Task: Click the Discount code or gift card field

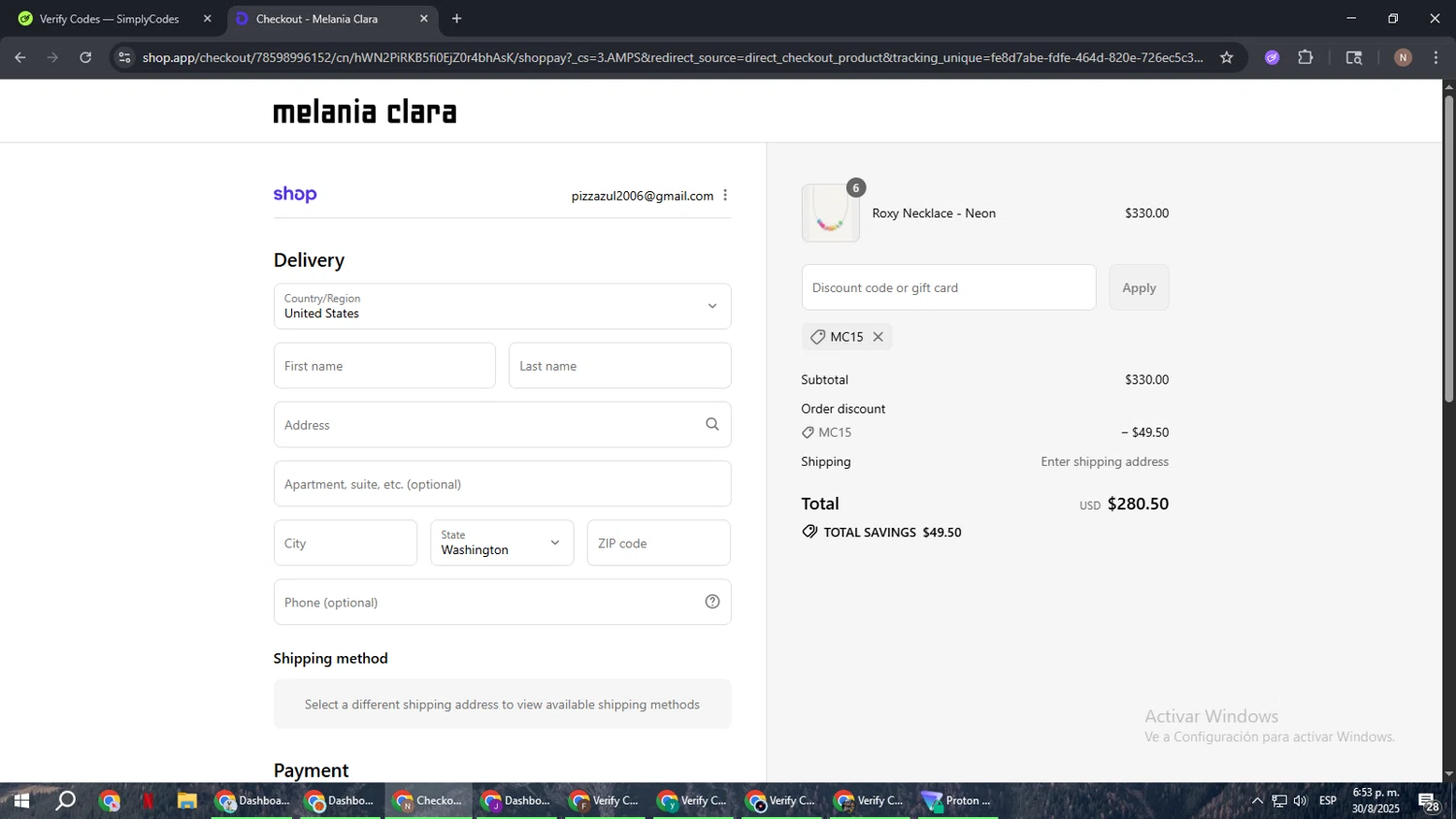Action: pos(948,287)
